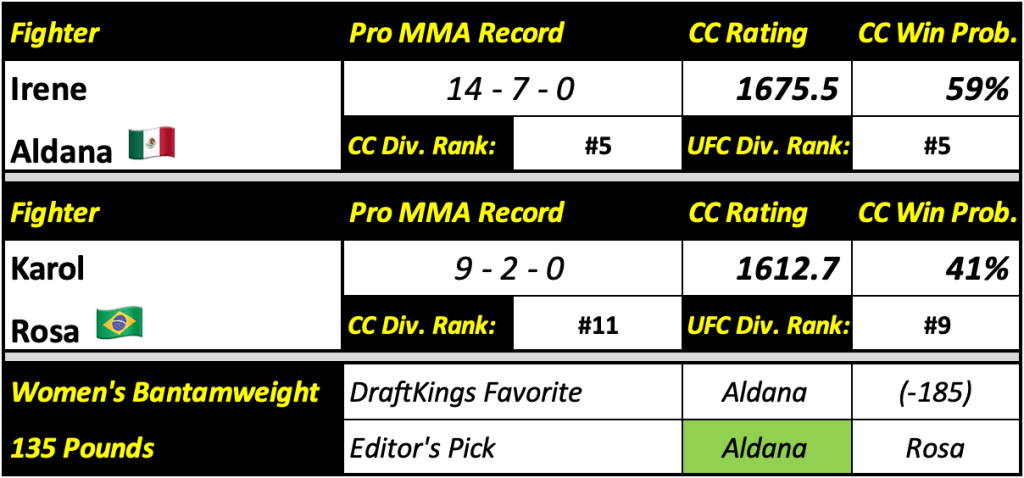Click the name Irene
1024x478 pixels.
pos(50,90)
